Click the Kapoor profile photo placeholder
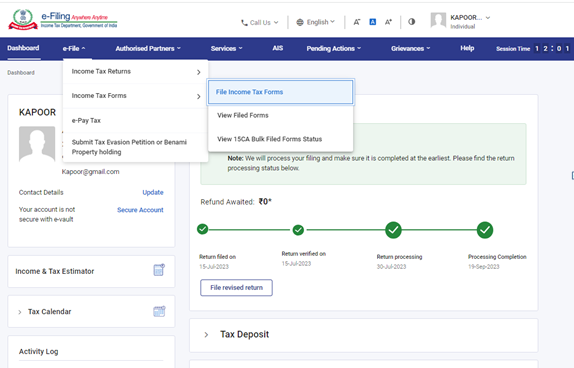This screenshot has height=368, width=574. click(x=37, y=144)
